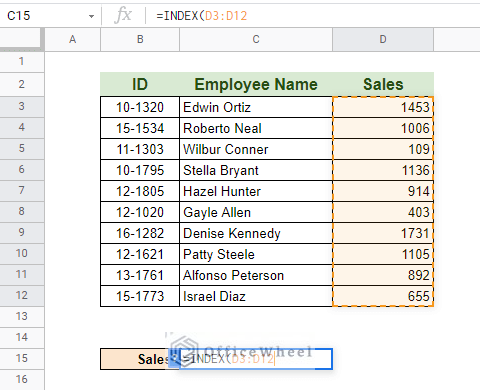Click the Patty Steele cell
Viewport: 480px width, 390px height.
pyautogui.click(x=256, y=254)
